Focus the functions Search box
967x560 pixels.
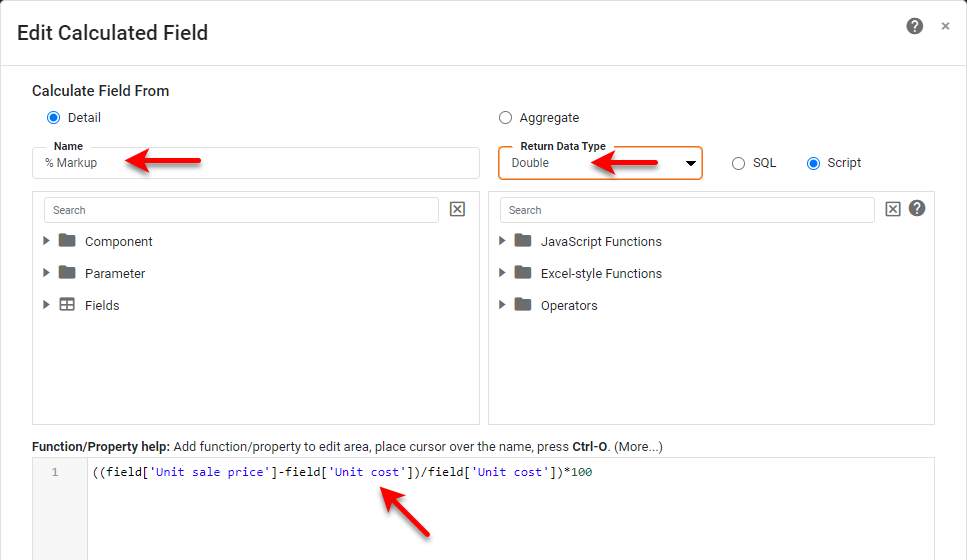tap(687, 210)
